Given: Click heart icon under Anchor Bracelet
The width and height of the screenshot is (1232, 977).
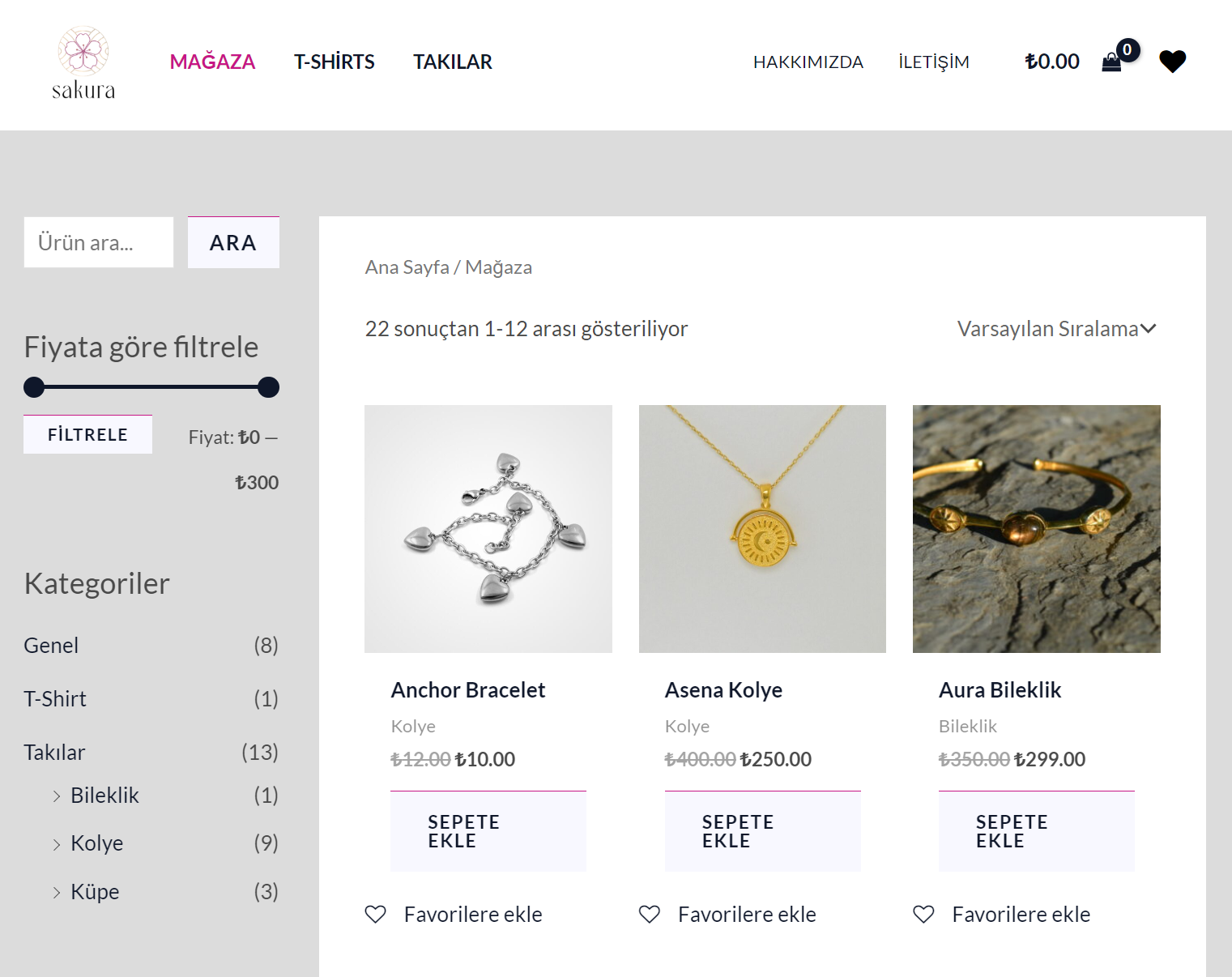Looking at the screenshot, I should point(376,915).
